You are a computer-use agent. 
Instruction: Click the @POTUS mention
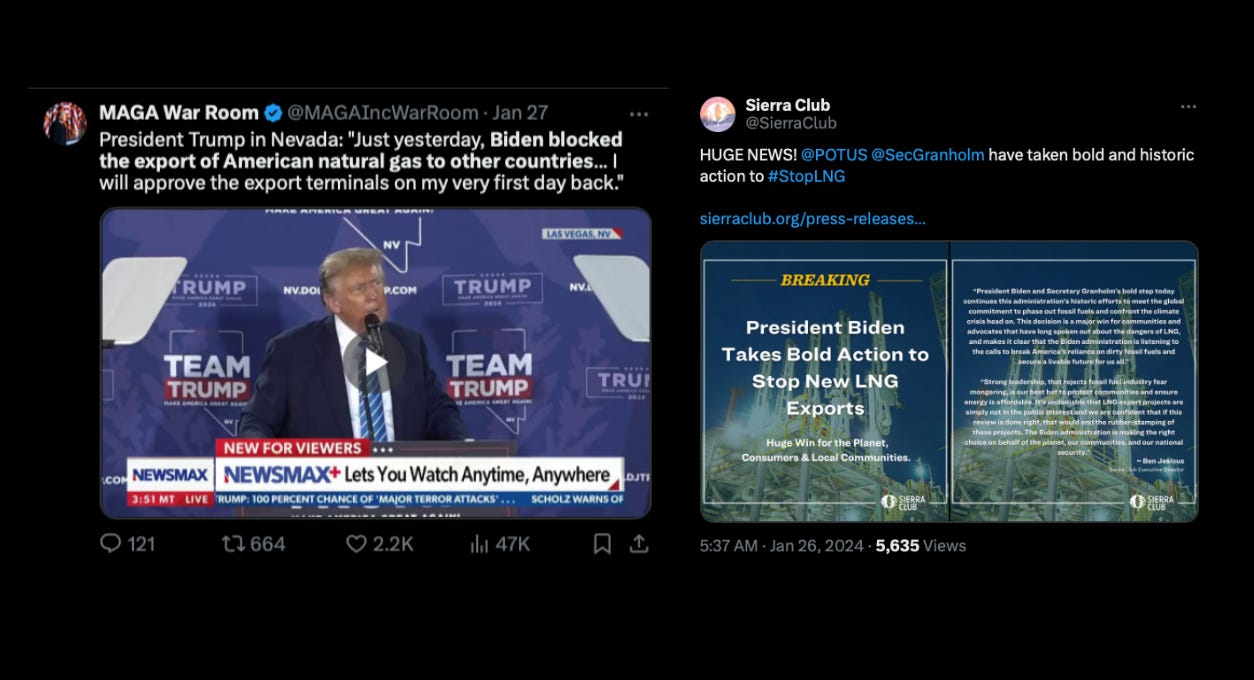click(x=834, y=154)
